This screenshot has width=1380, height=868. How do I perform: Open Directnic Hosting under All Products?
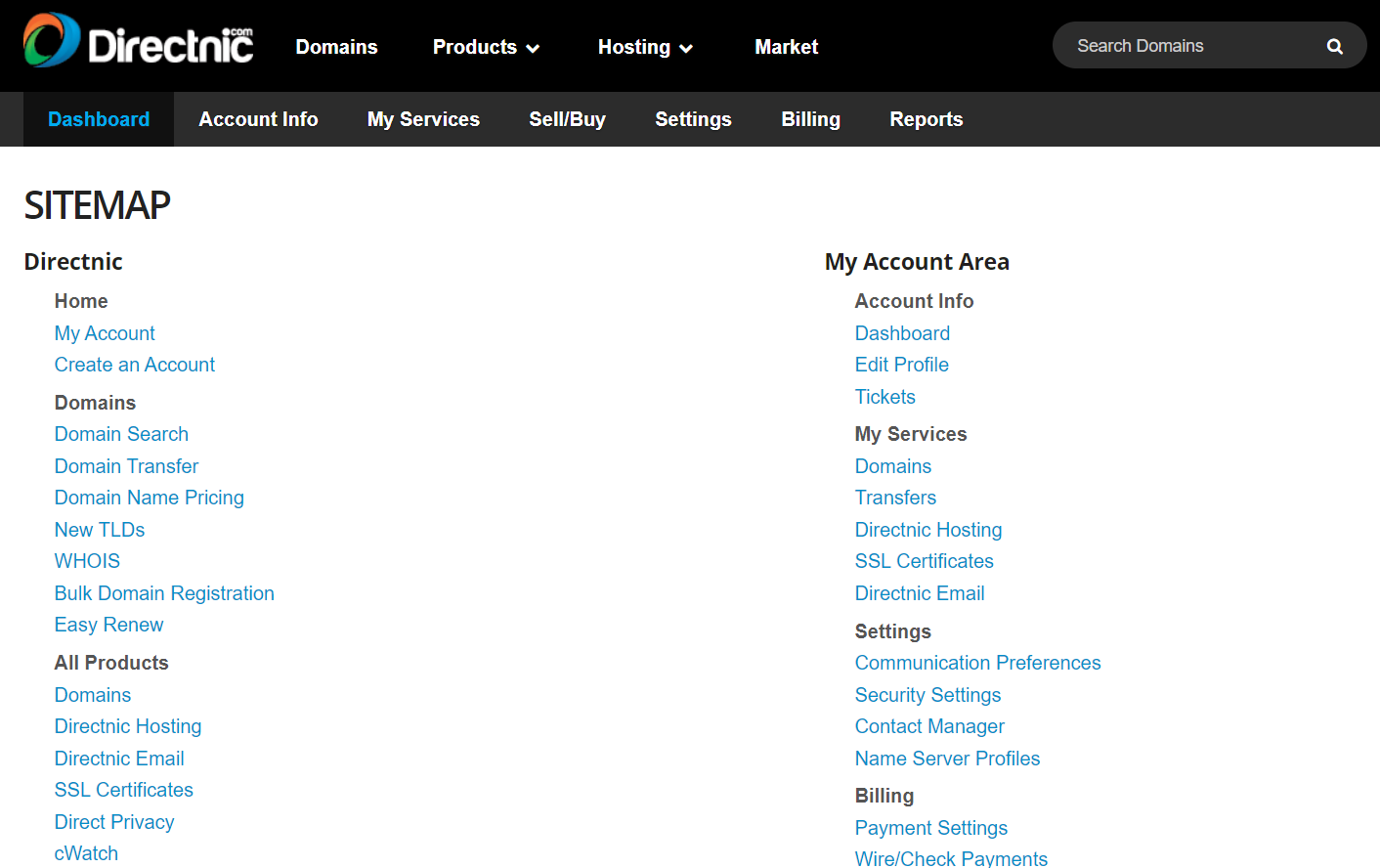[x=128, y=726]
